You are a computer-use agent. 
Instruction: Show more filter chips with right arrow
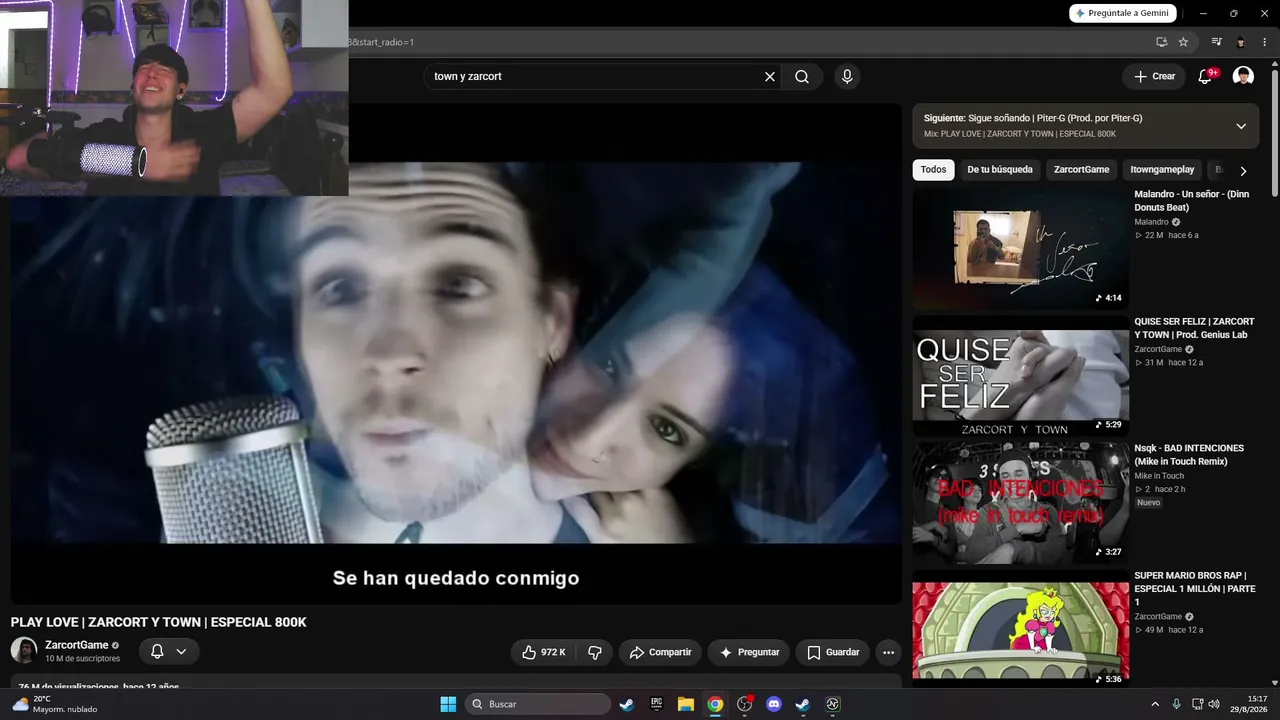pos(1243,171)
